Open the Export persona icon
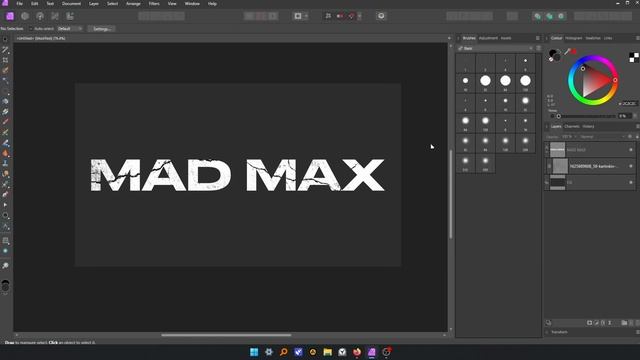Screen dimensions: 640x360 70,16
